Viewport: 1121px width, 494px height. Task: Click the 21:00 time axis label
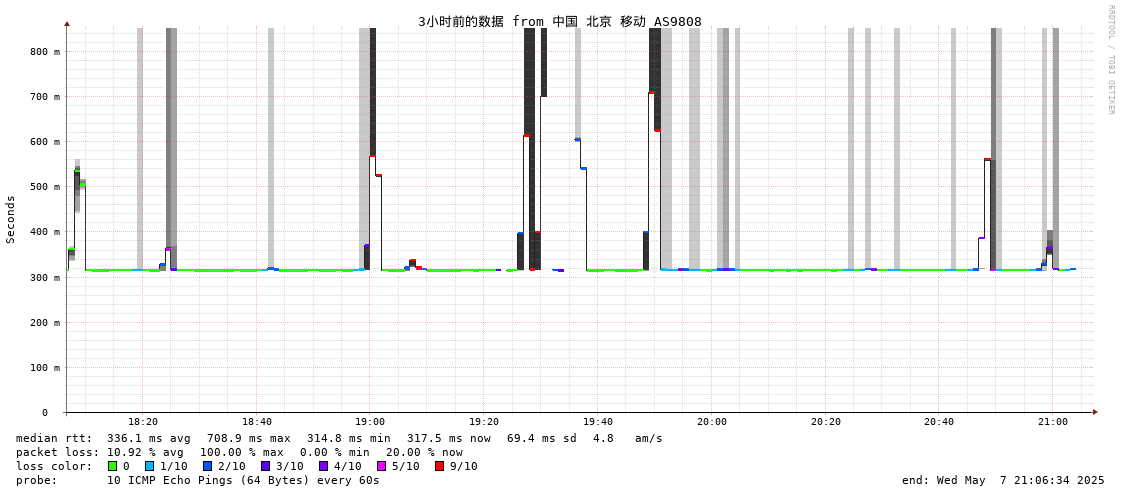pos(1052,422)
